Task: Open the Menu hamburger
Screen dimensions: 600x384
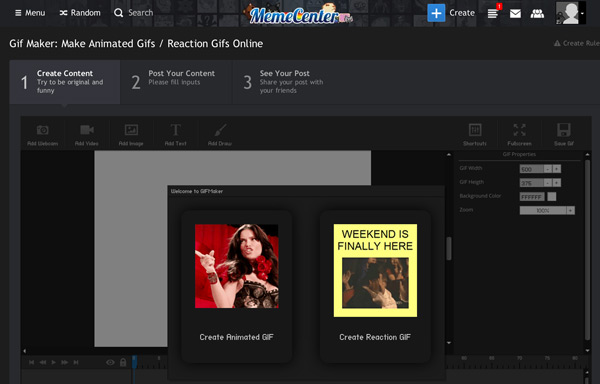Action: pyautogui.click(x=30, y=13)
